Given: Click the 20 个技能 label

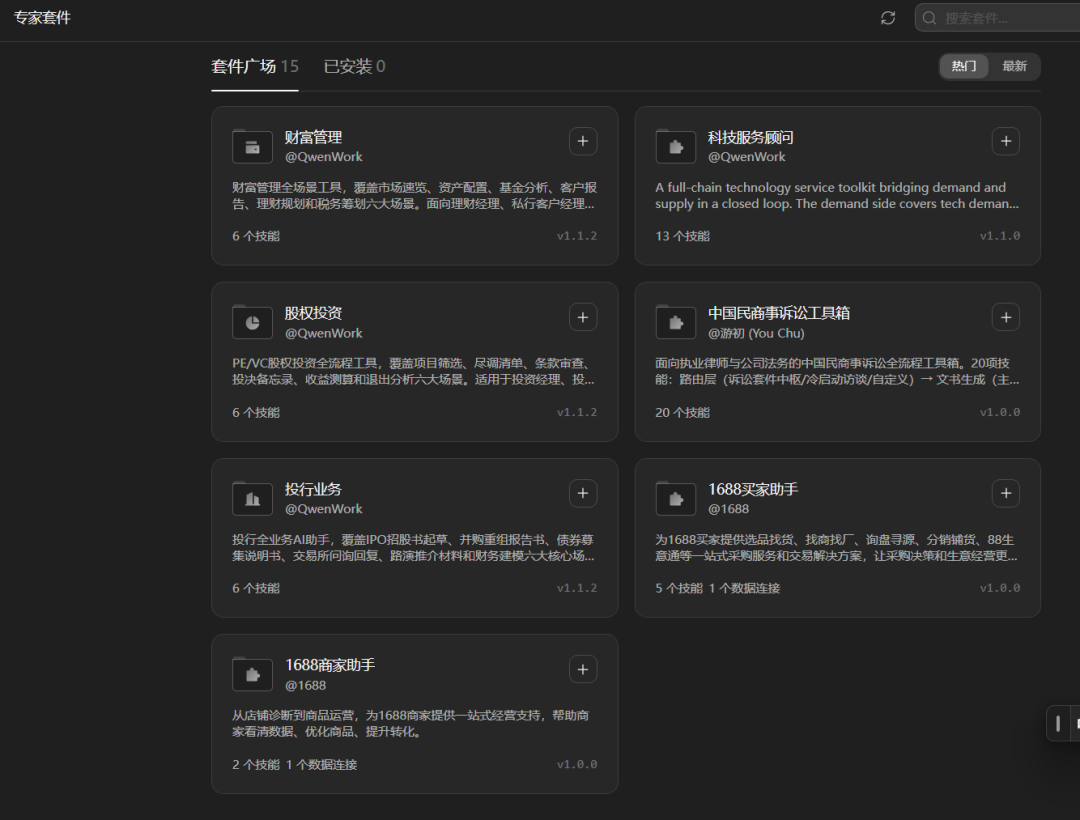Looking at the screenshot, I should point(682,412).
